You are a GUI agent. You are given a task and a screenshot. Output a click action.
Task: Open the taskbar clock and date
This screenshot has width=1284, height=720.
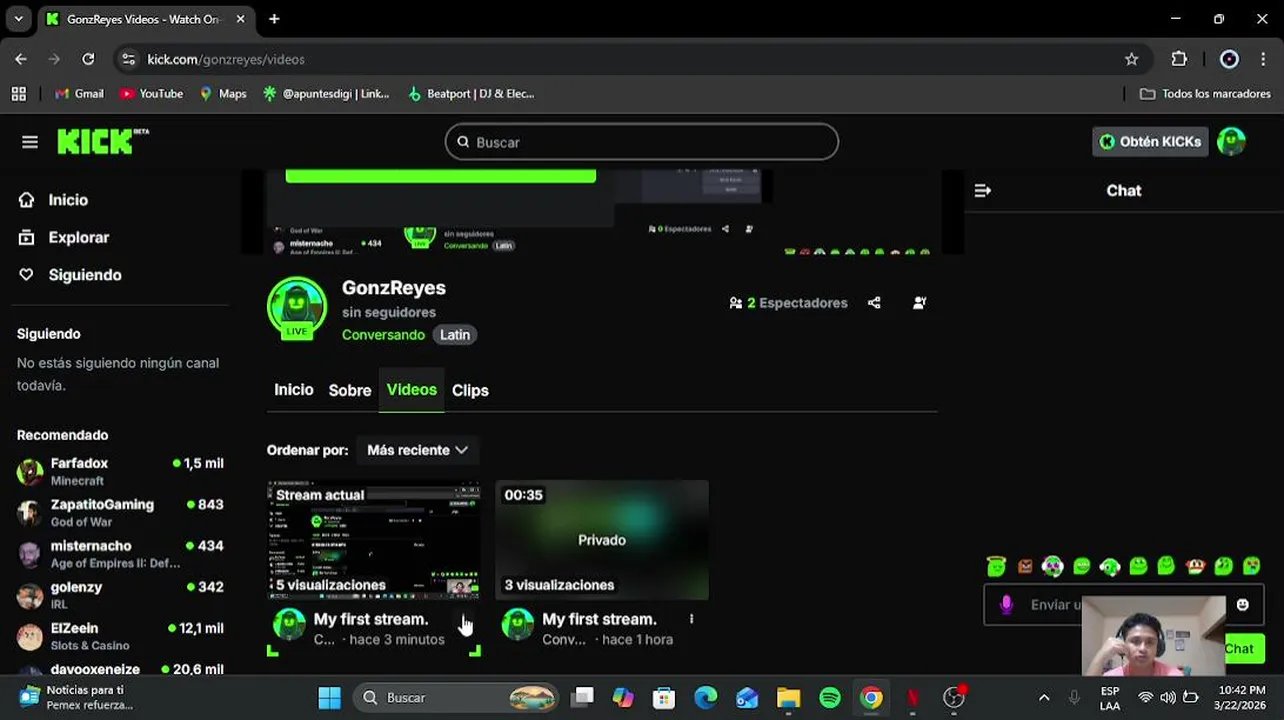1241,697
